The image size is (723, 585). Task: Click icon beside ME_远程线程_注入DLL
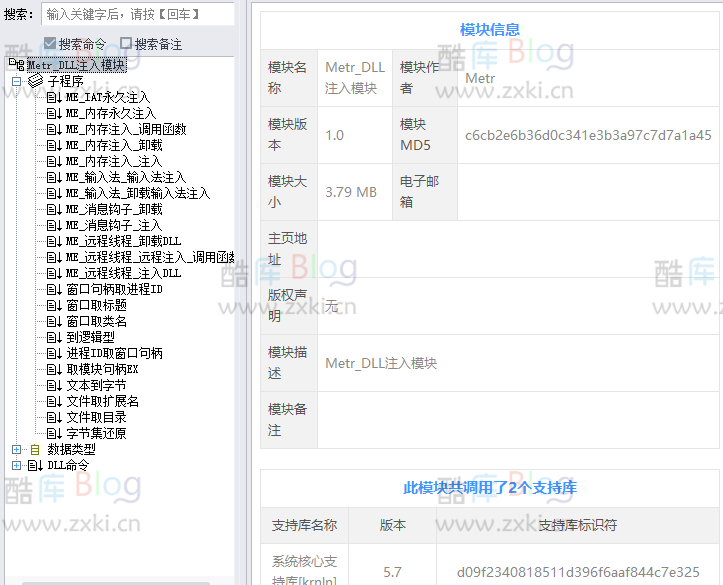(54, 273)
